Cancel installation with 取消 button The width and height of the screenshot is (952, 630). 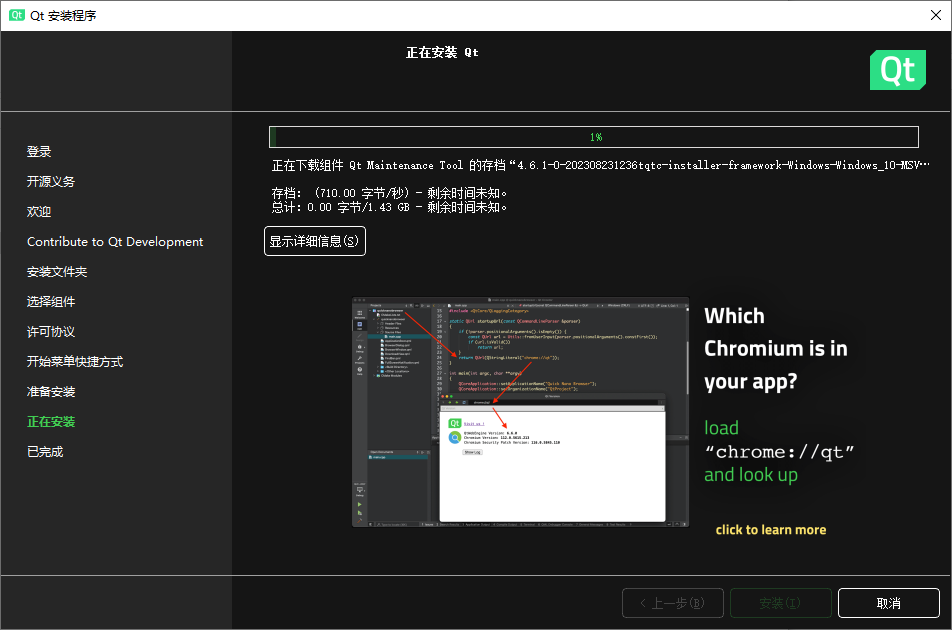[x=888, y=603]
